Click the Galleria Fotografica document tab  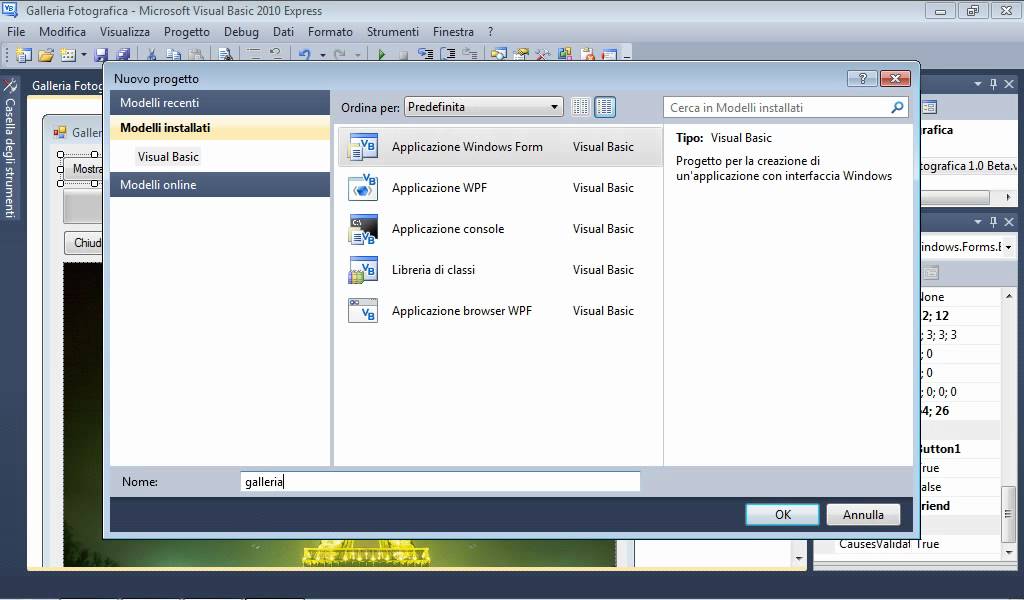(x=65, y=86)
